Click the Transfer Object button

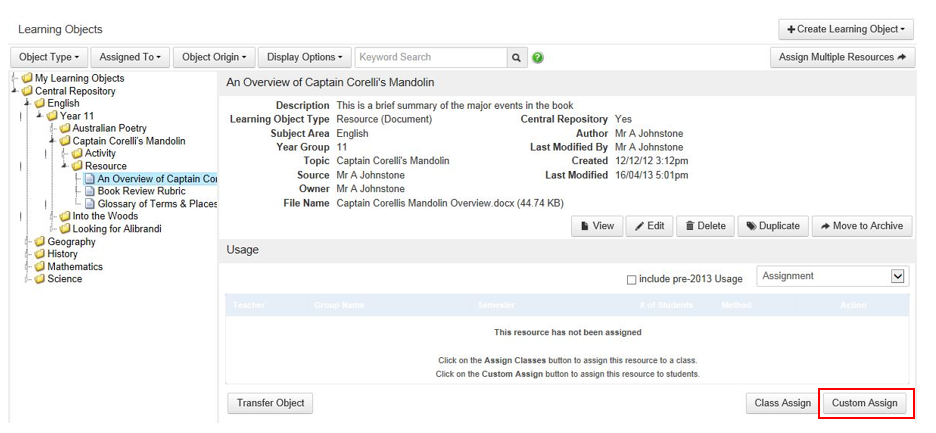(x=270, y=403)
